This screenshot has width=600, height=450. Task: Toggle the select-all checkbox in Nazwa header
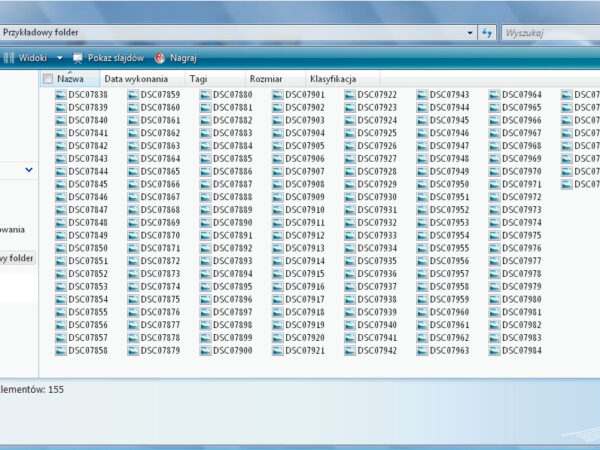[x=47, y=78]
